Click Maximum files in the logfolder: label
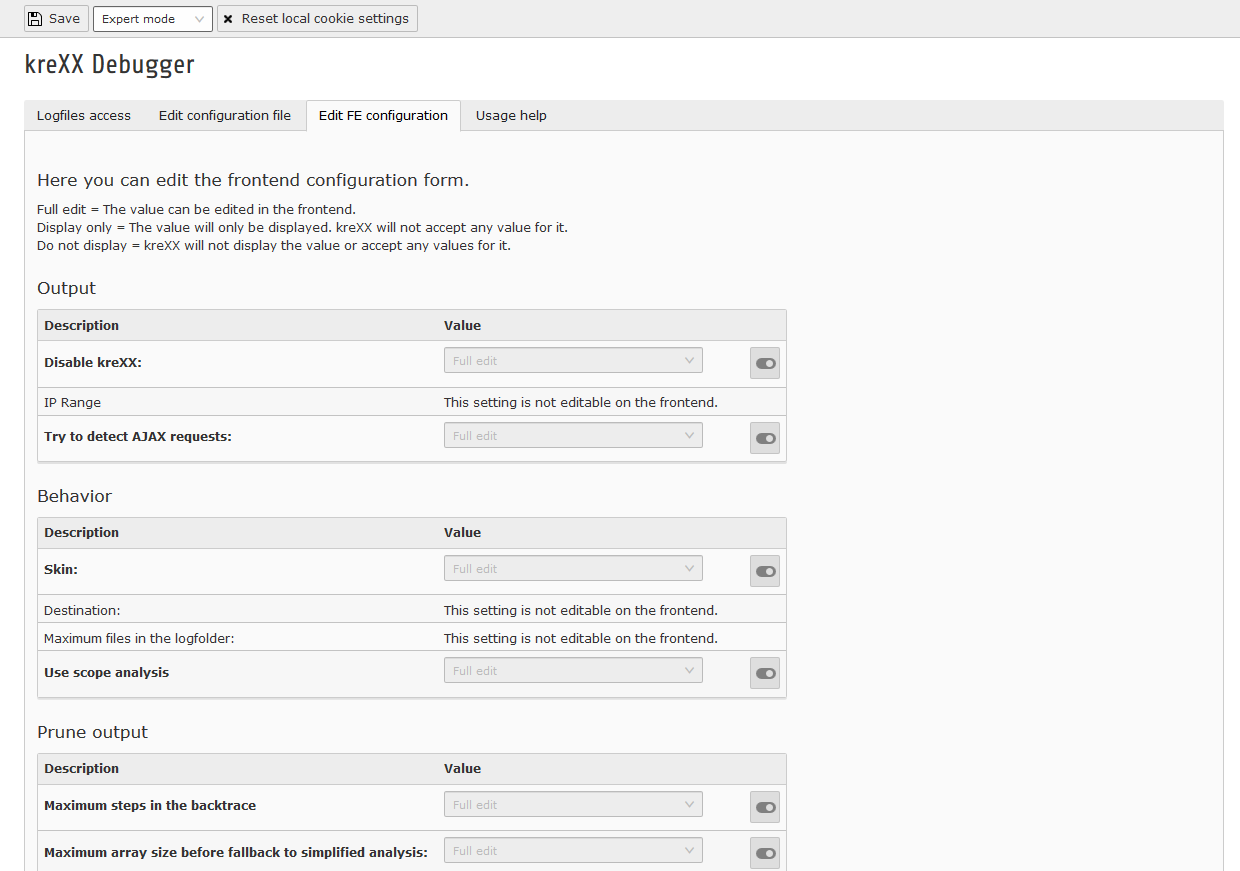Screen dimensions: 1240x871 [x=139, y=638]
